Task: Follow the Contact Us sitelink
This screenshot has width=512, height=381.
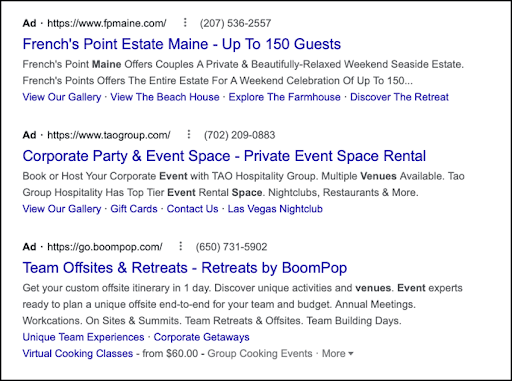Action: click(192, 209)
